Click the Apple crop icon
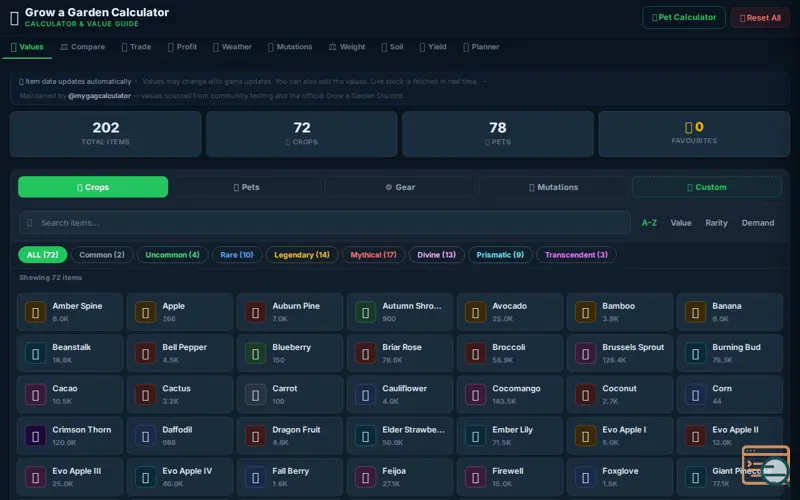The width and height of the screenshot is (800, 500). click(145, 312)
